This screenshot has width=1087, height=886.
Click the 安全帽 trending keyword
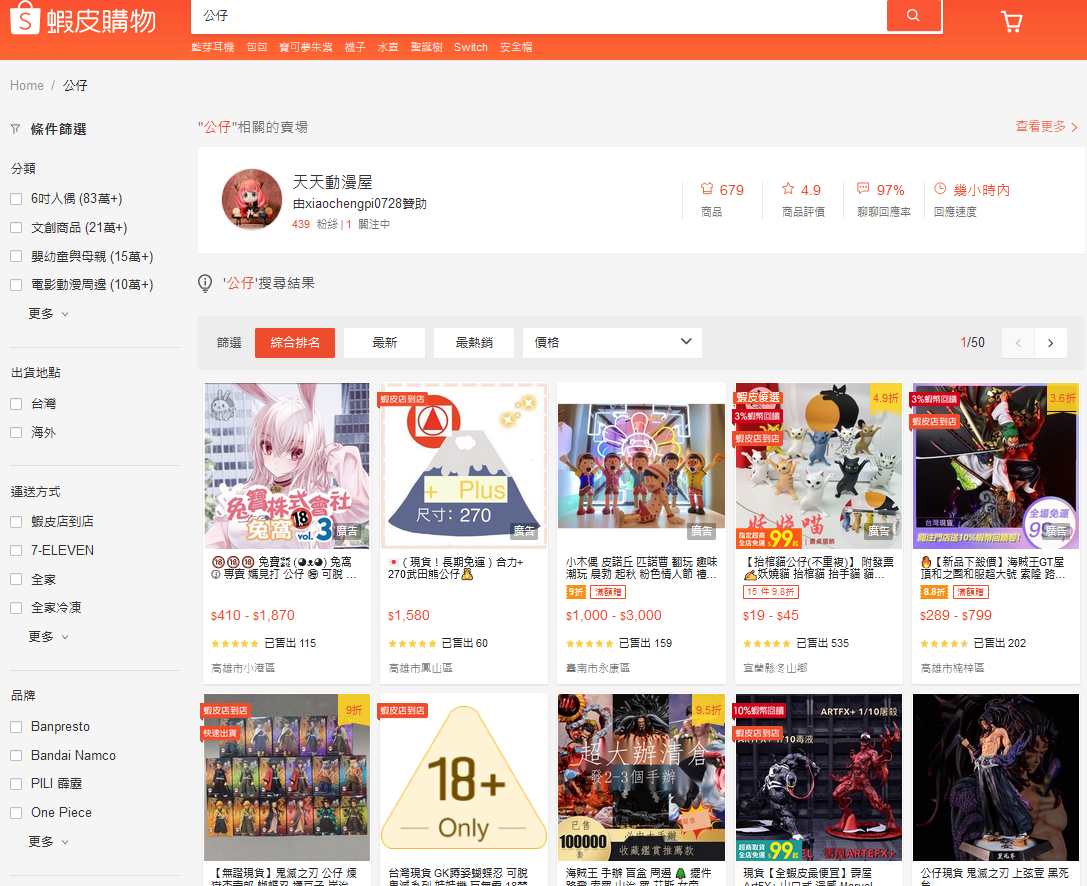(x=516, y=47)
